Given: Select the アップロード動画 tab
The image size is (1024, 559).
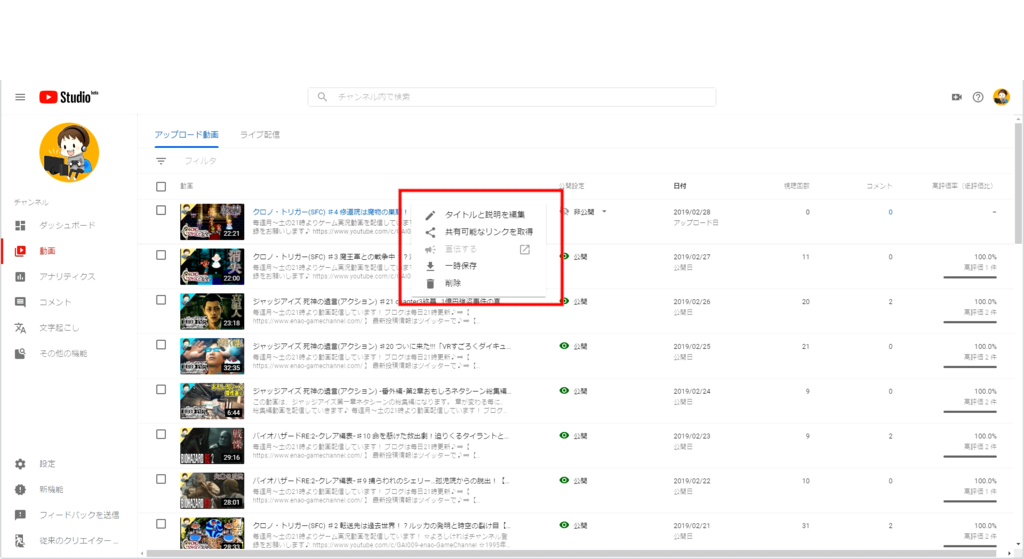Looking at the screenshot, I should pyautogui.click(x=186, y=135).
